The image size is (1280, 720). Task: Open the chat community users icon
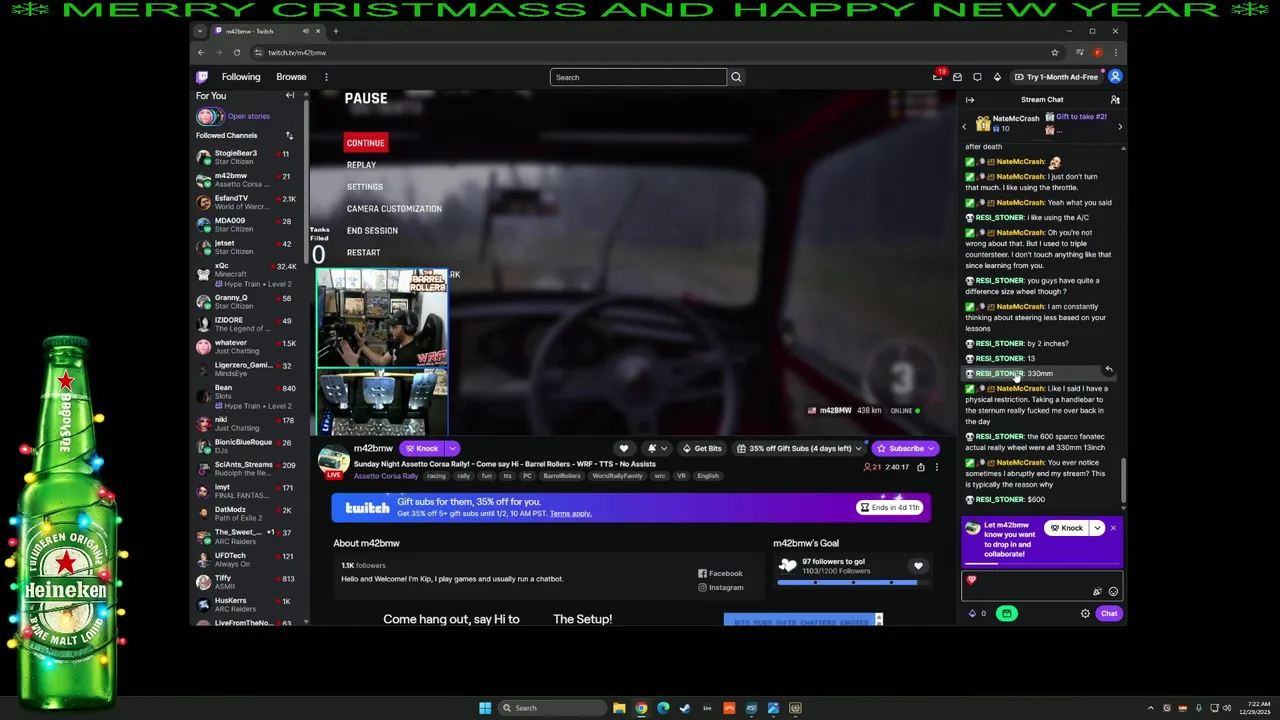coord(1115,100)
